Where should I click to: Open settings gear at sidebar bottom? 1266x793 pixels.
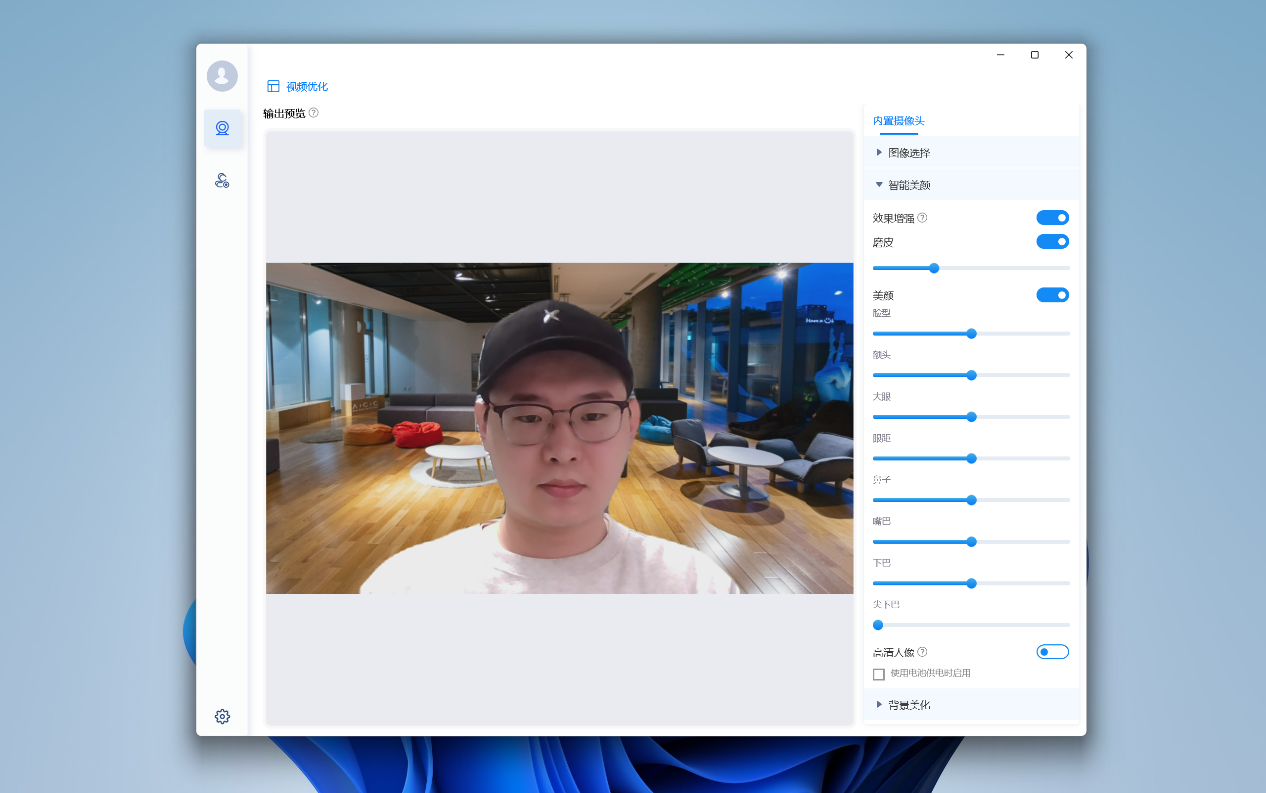222,716
